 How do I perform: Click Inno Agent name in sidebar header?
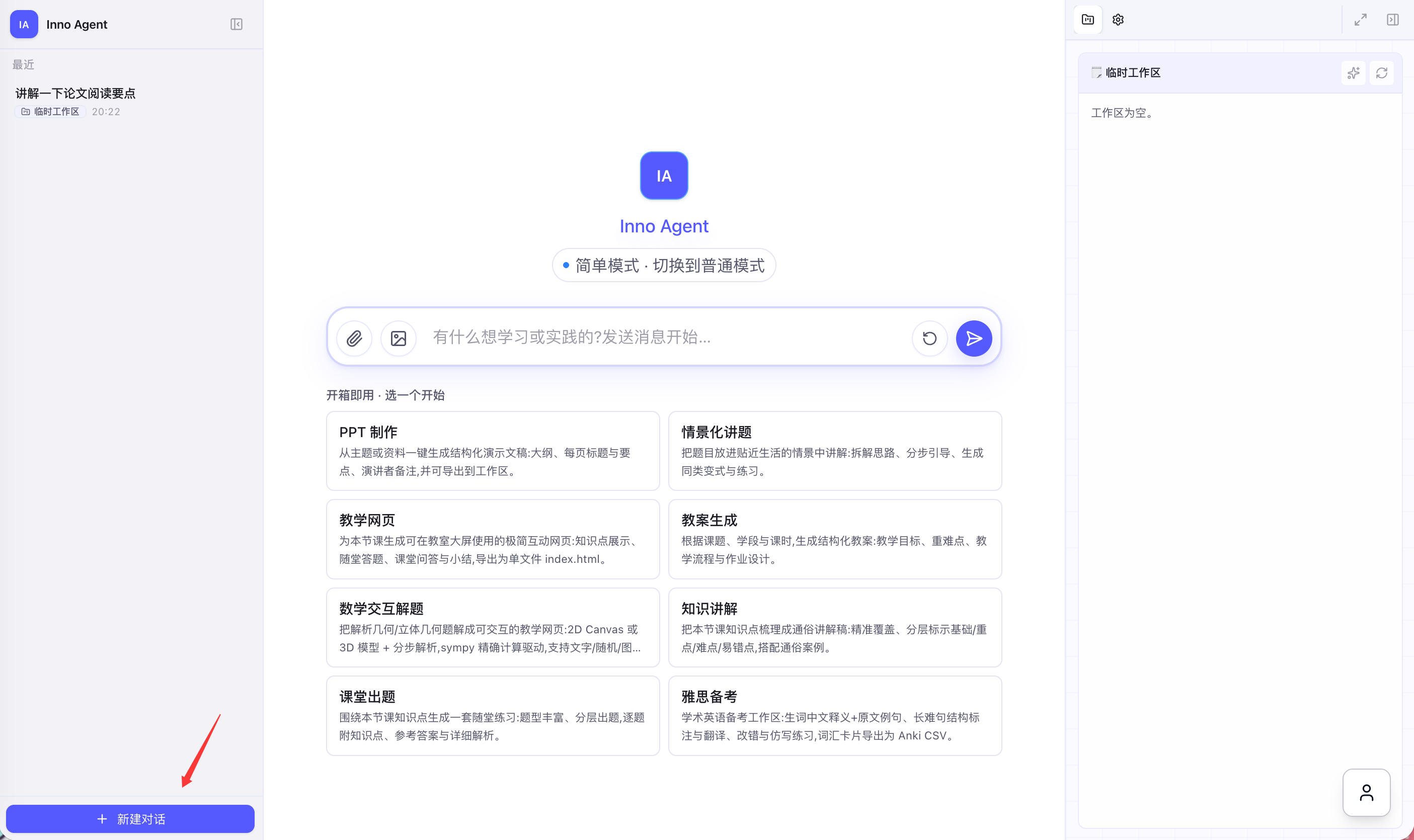[x=76, y=24]
